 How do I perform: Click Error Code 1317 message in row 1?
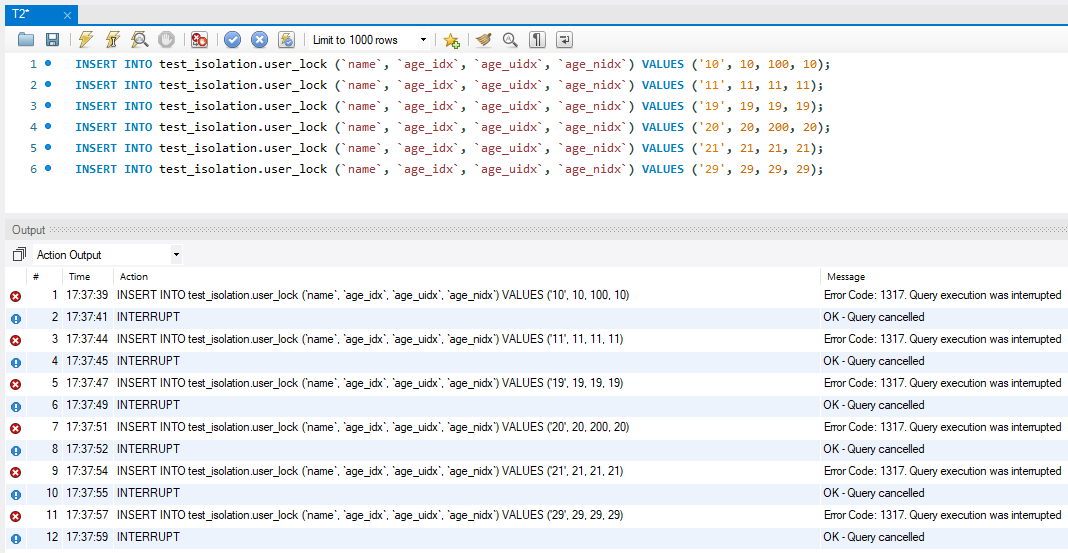tap(942, 295)
